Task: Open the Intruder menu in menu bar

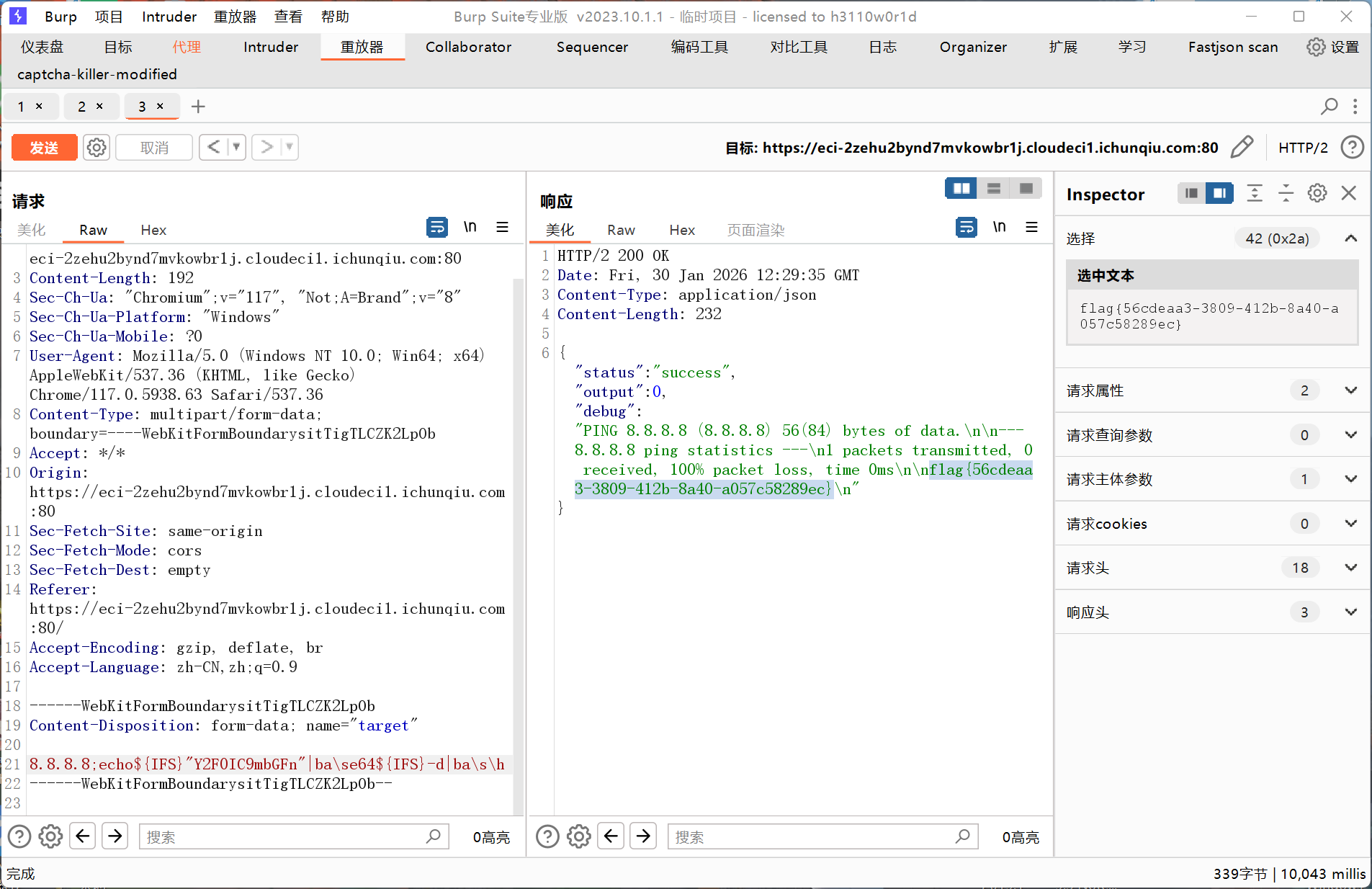Action: point(169,17)
